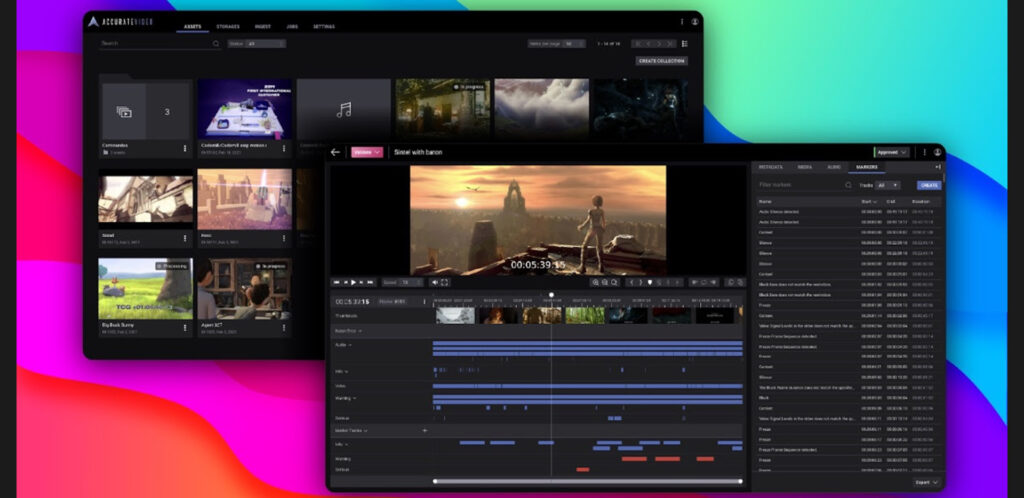The image size is (1024, 498).
Task: Open the Storages tab in assets window
Action: 228,27
